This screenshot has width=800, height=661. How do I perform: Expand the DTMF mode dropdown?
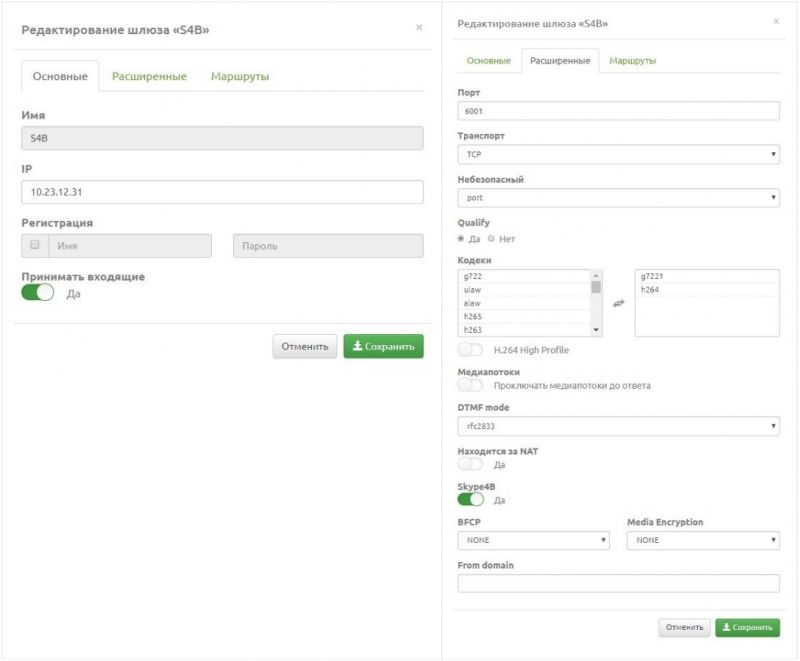pos(618,426)
